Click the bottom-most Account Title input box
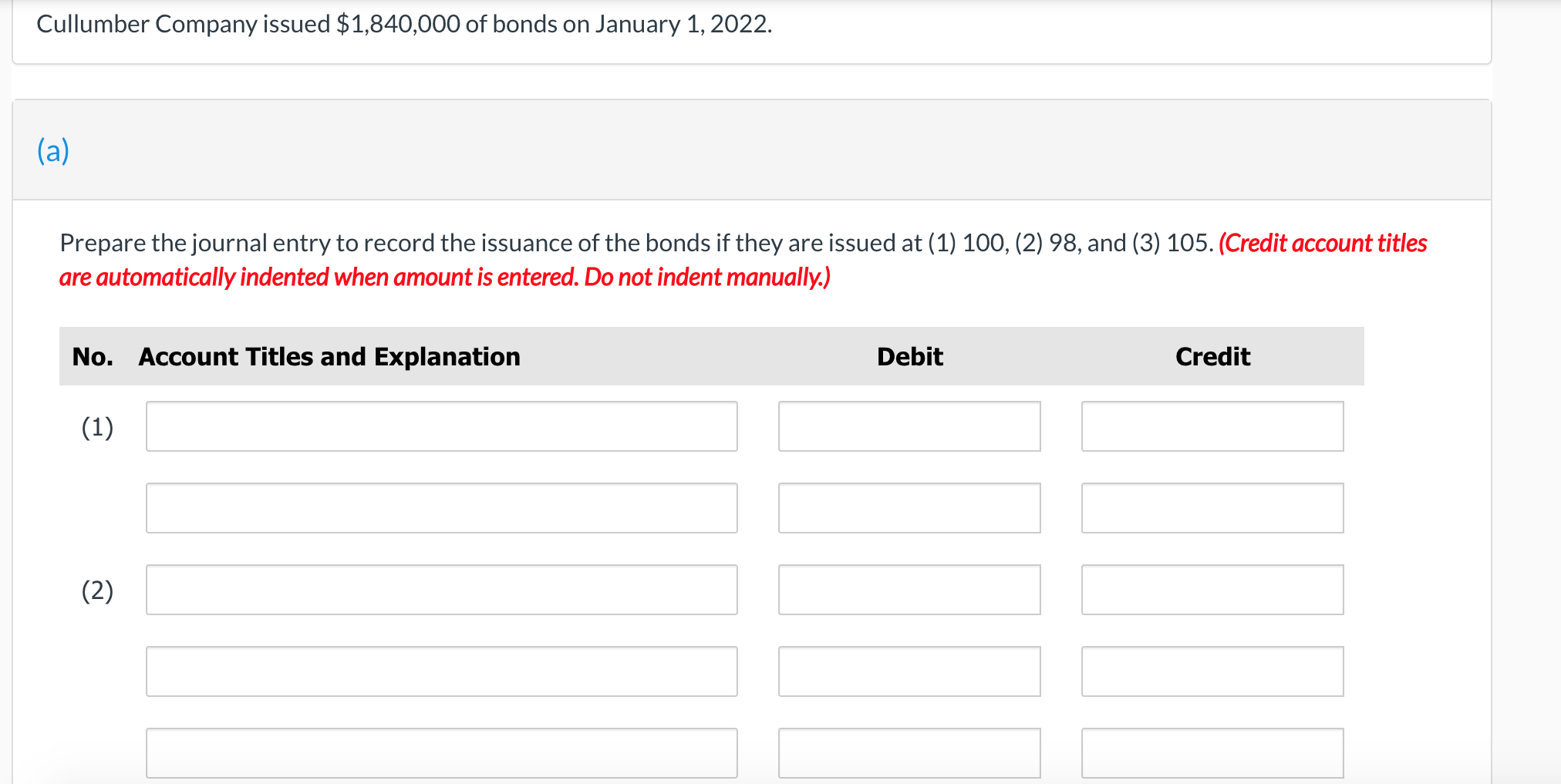1561x784 pixels. (x=441, y=752)
